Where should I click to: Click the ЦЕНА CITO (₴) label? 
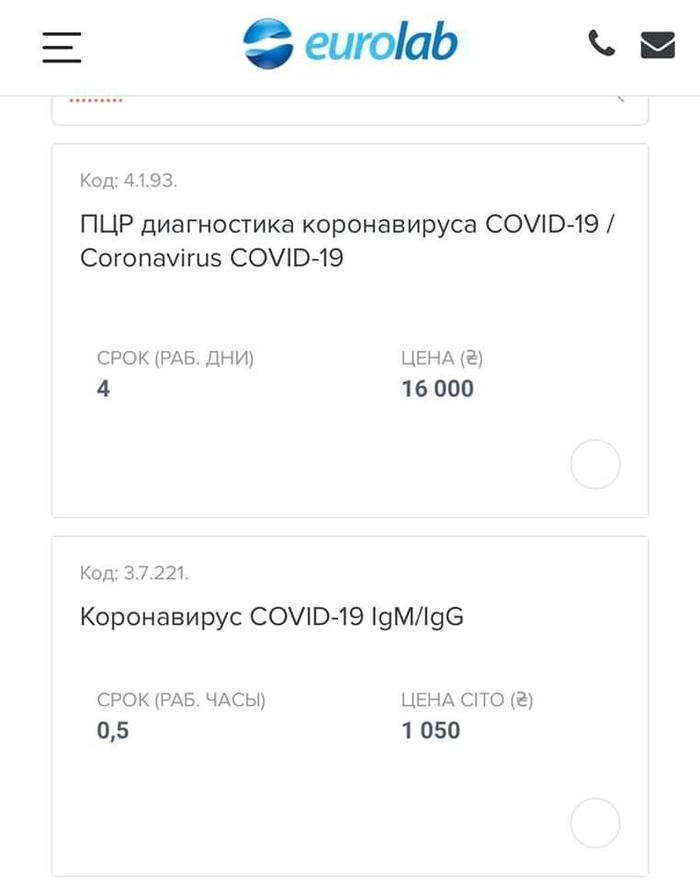[467, 700]
